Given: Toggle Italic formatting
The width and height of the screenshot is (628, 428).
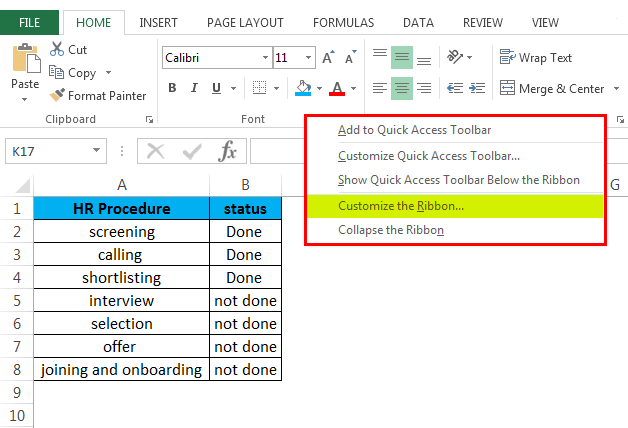Looking at the screenshot, I should pyautogui.click(x=194, y=88).
